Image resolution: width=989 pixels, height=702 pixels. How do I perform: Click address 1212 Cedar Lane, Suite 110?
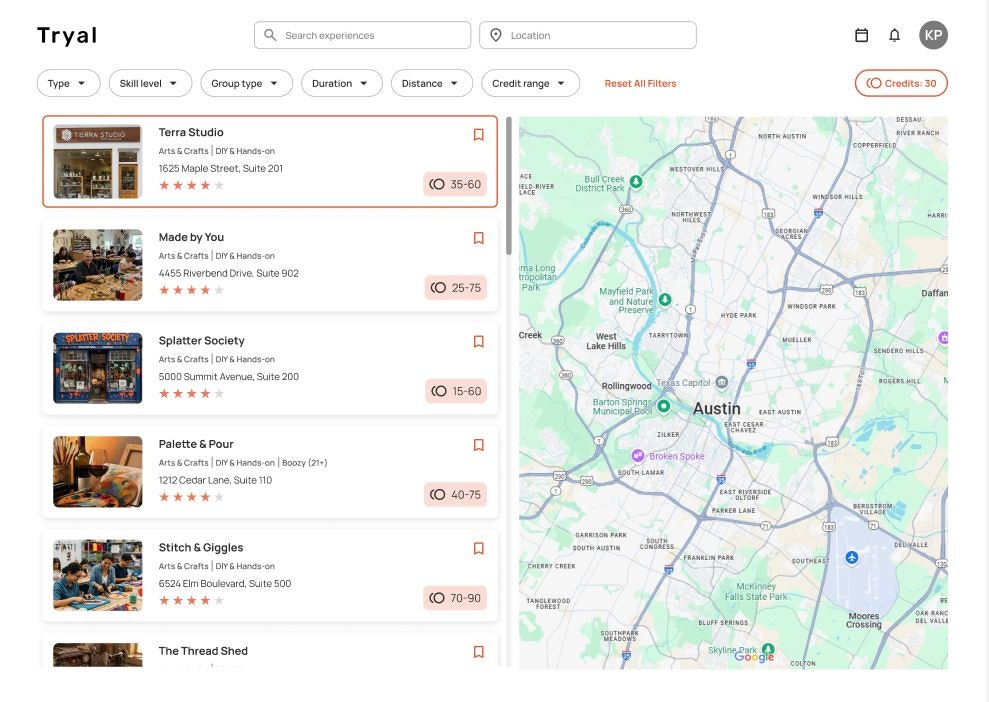coord(215,480)
